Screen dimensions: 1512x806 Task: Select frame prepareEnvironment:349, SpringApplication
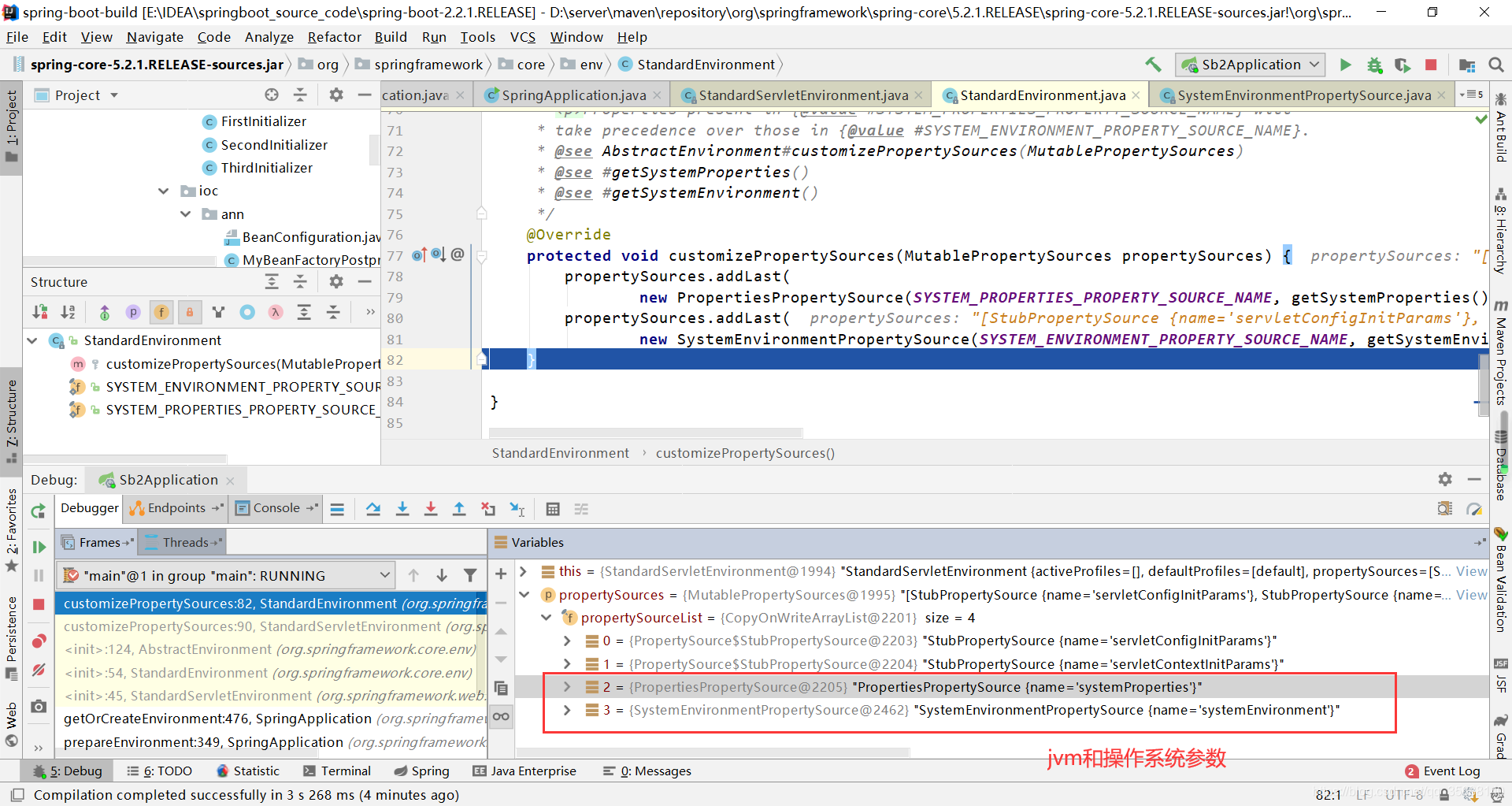coord(272,742)
